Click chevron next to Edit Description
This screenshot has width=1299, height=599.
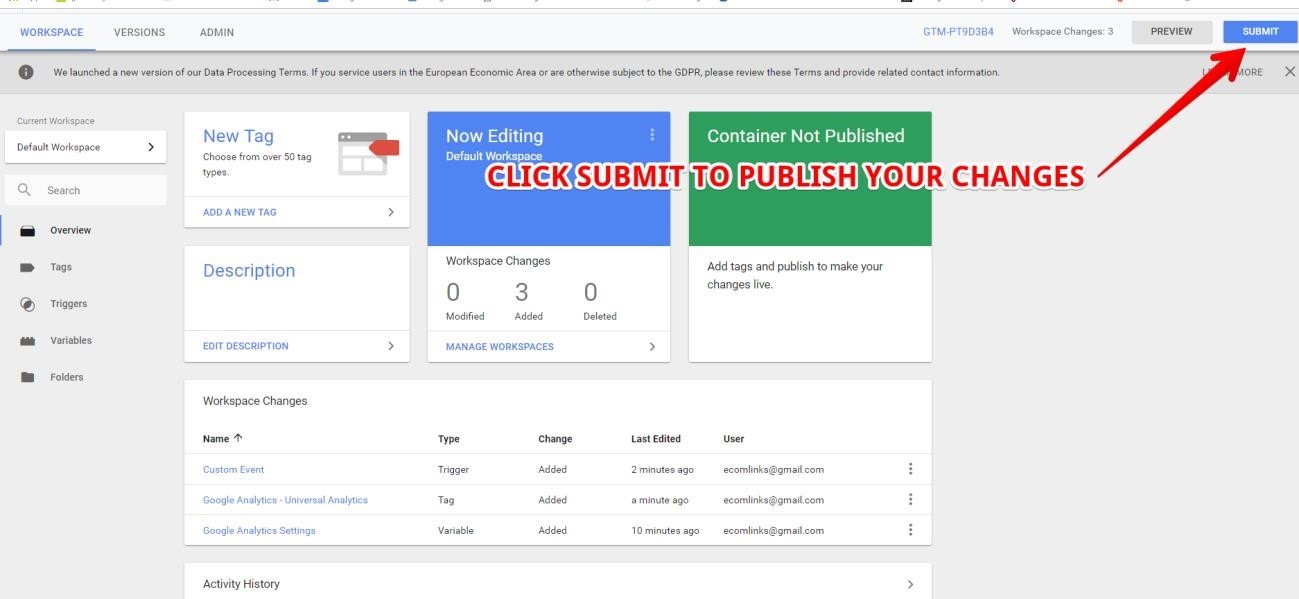(x=391, y=346)
